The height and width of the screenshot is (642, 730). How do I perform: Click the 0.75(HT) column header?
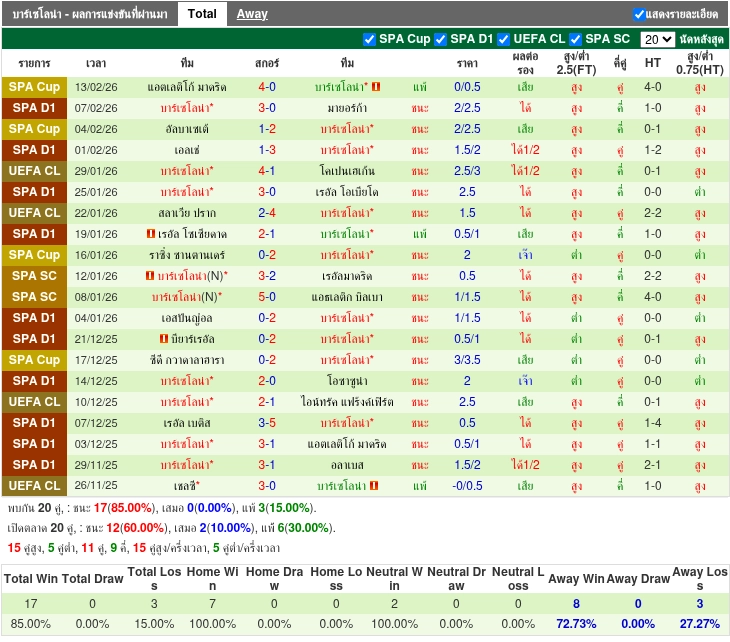pos(700,63)
